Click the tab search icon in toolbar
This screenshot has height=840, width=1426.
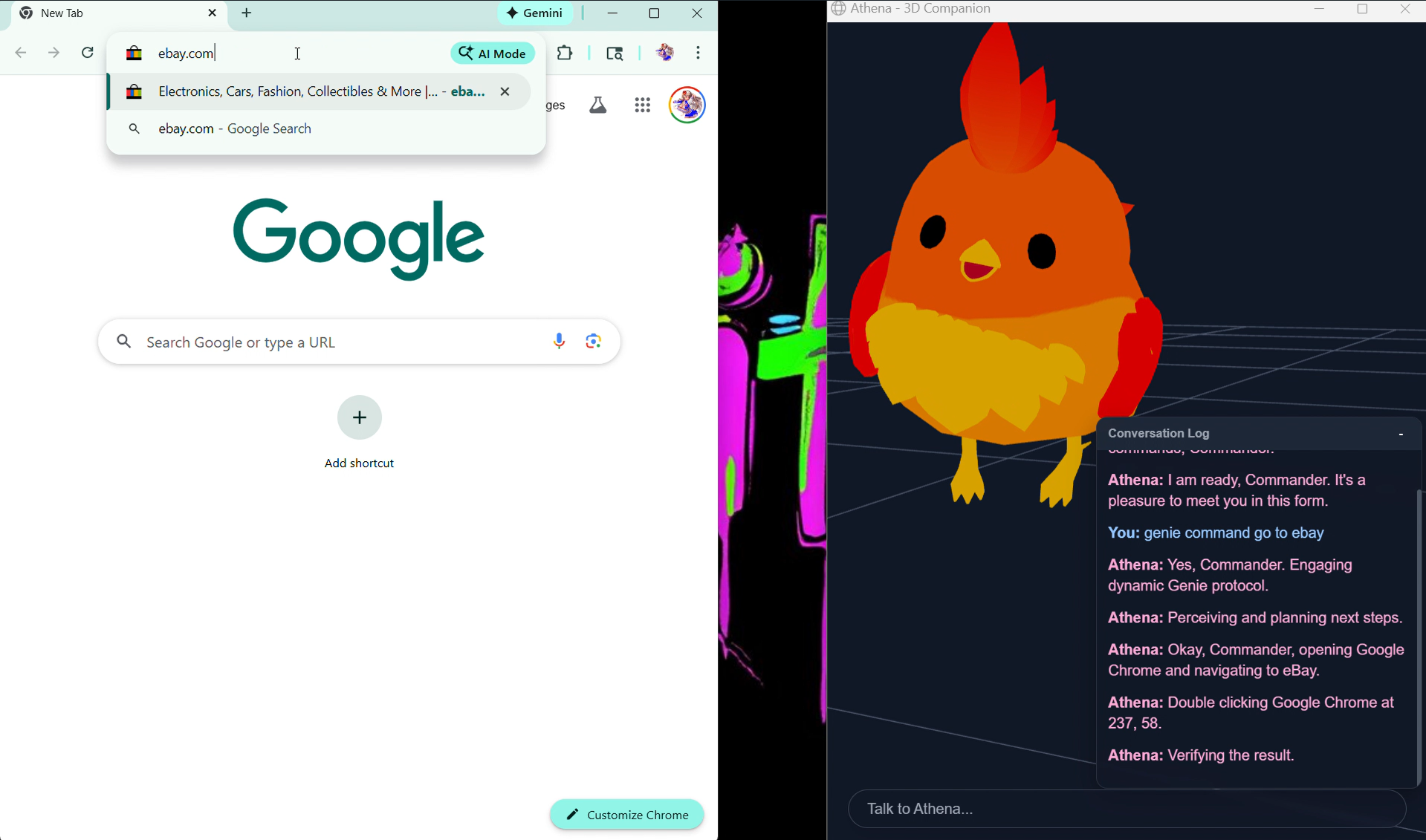[x=615, y=53]
